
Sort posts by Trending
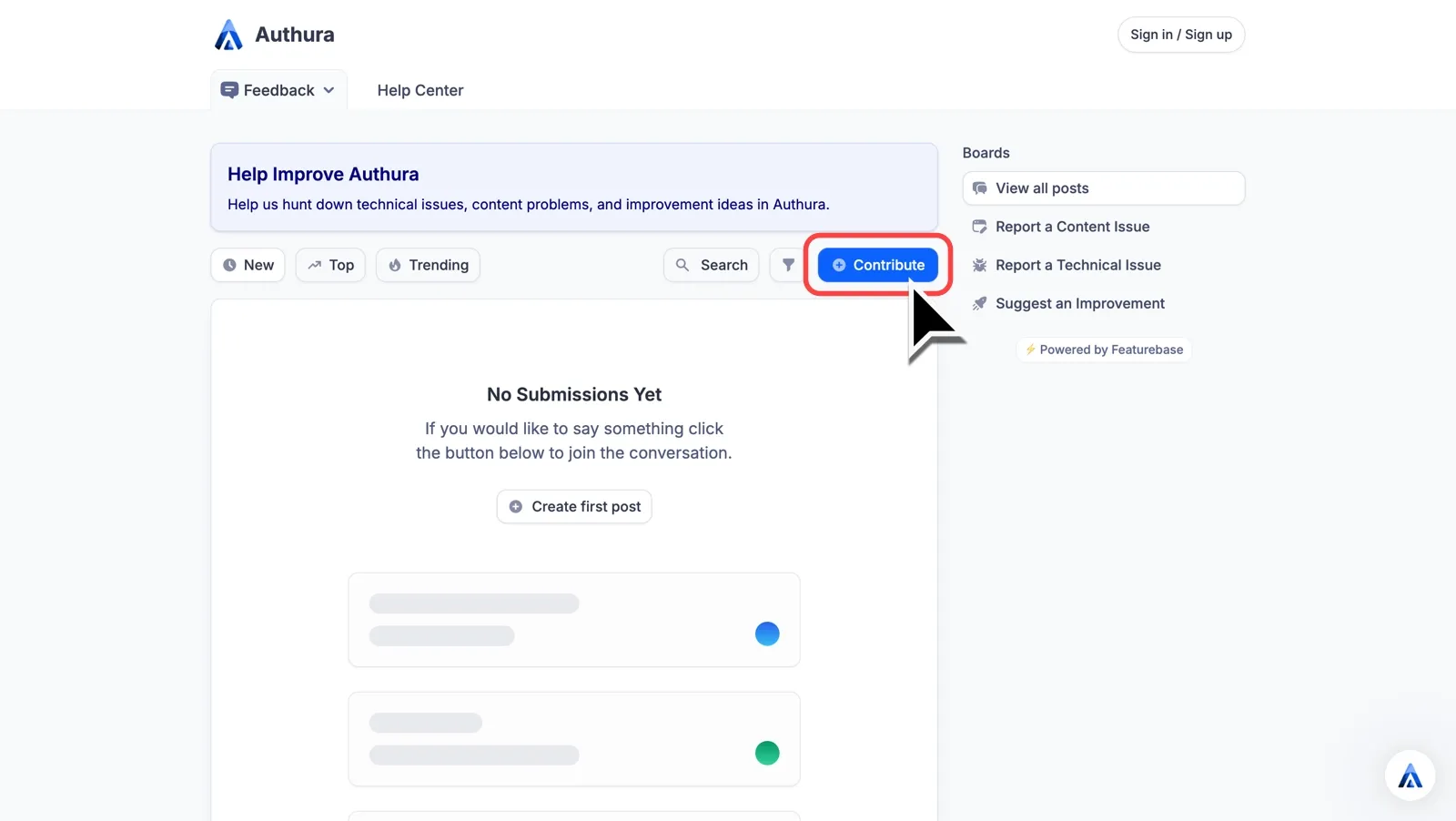(x=428, y=265)
